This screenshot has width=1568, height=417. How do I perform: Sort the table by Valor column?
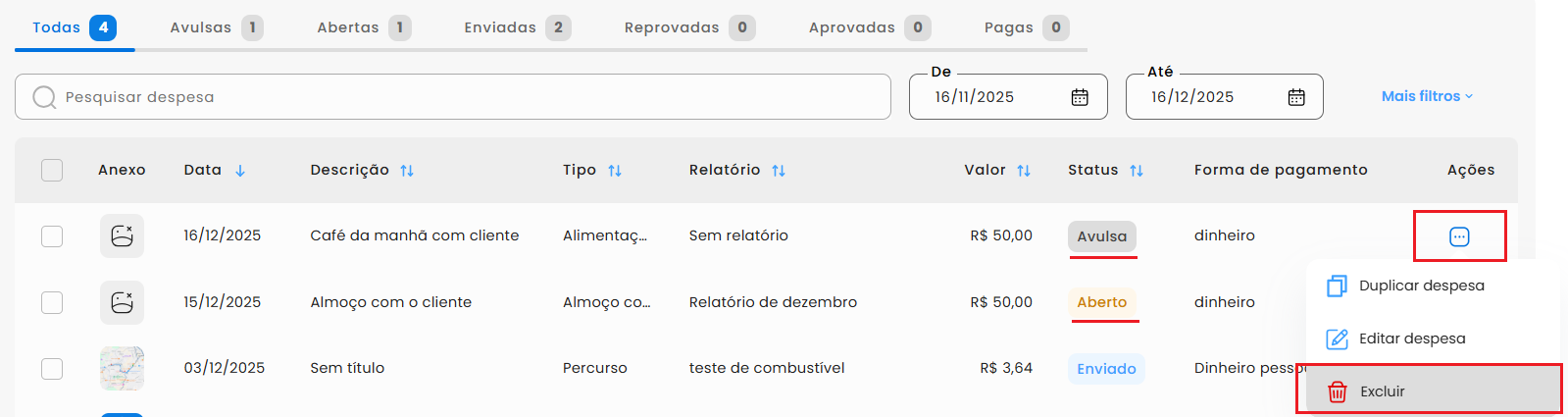point(1024,171)
